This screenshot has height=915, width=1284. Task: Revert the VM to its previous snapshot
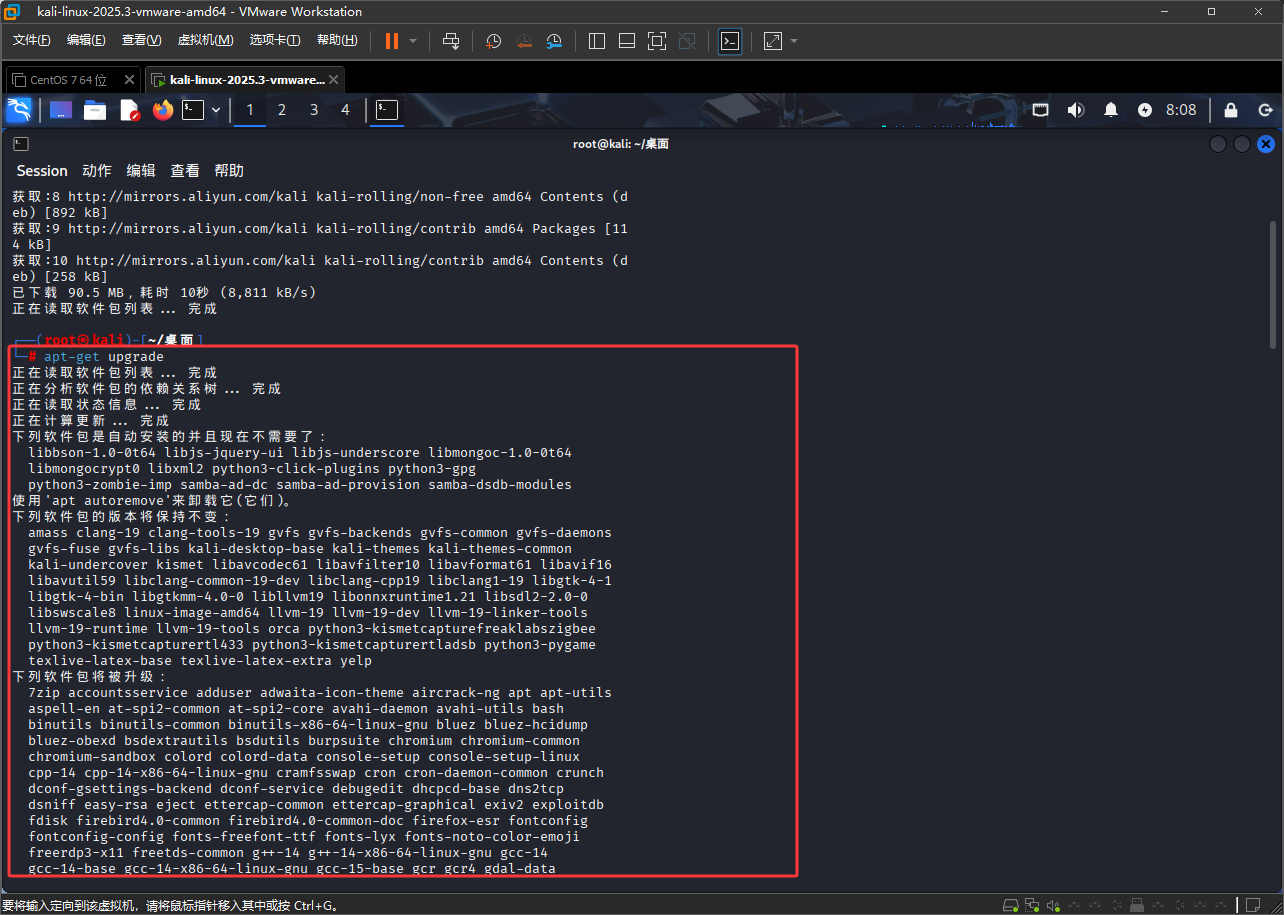[524, 41]
